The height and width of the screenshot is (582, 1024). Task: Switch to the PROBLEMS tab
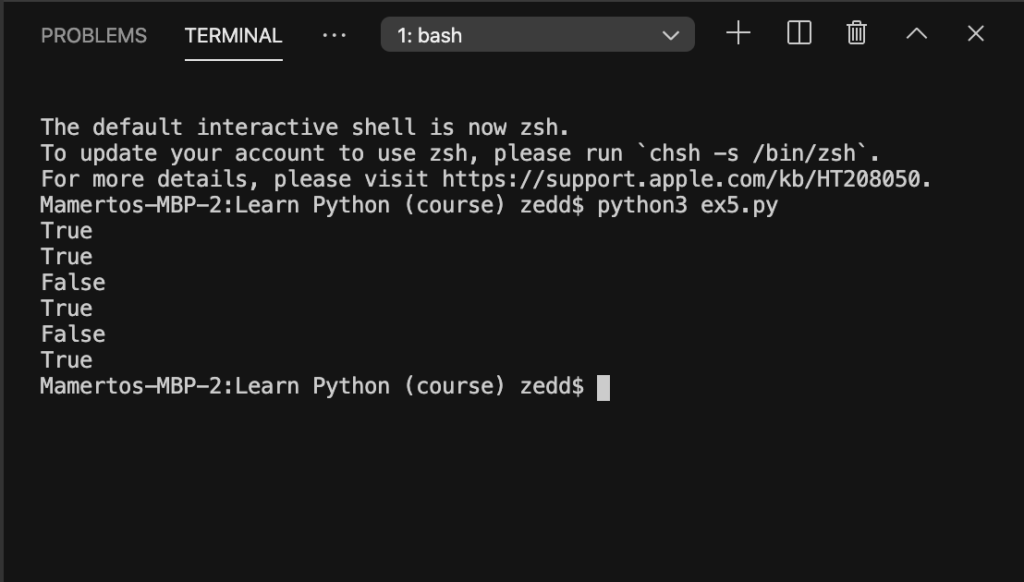pyautogui.click(x=93, y=35)
